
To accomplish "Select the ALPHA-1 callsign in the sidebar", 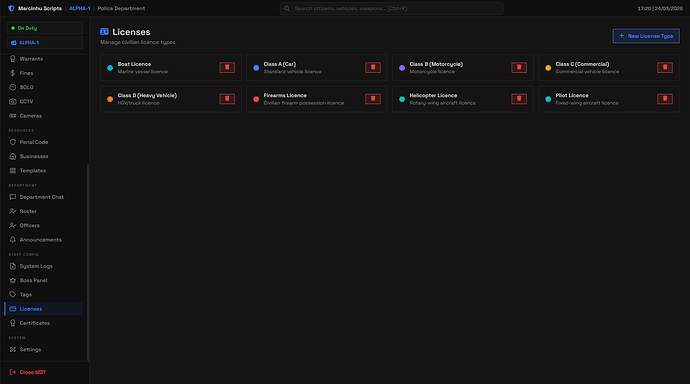I will [44, 43].
